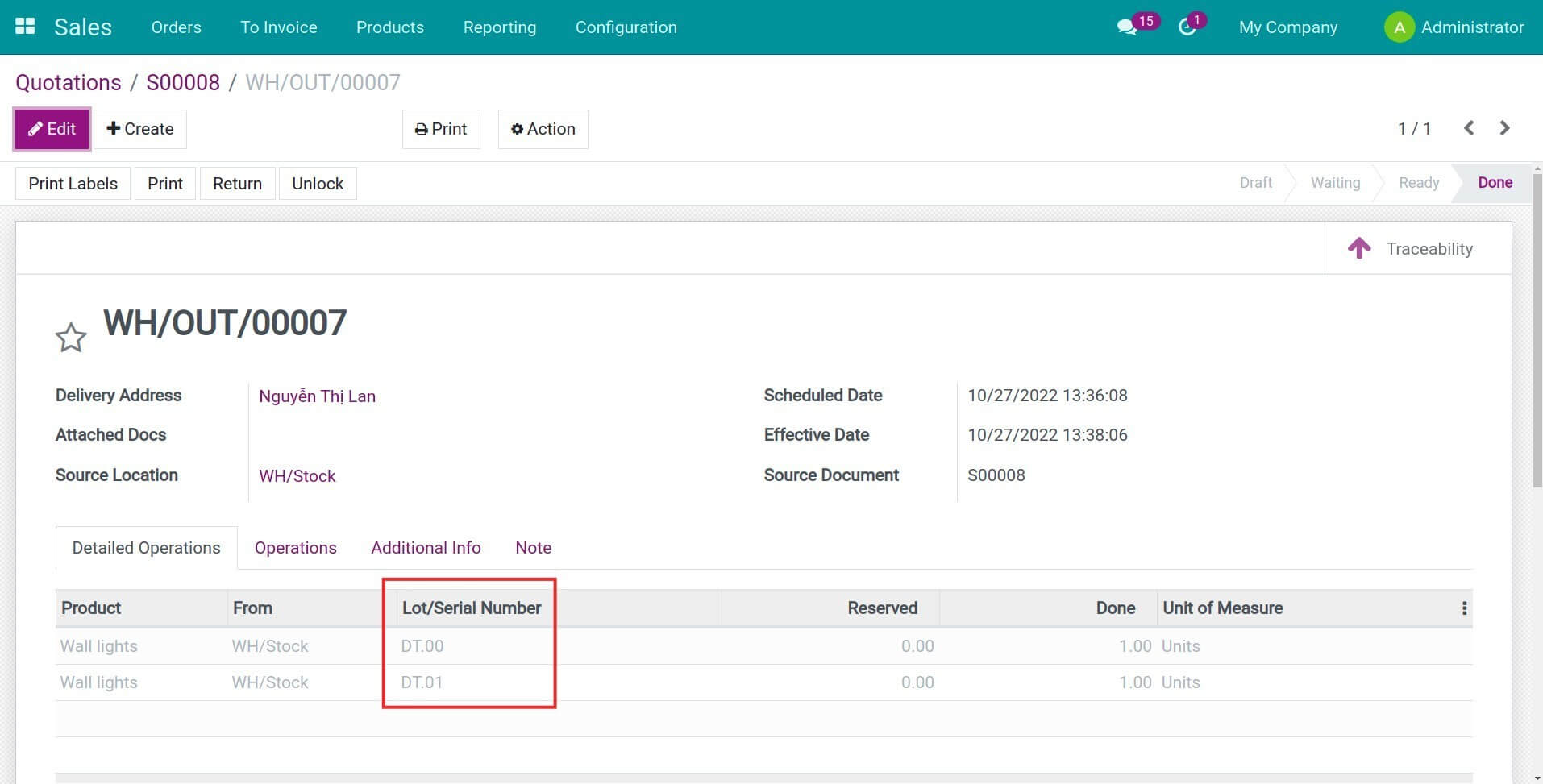The image size is (1543, 784).
Task: Switch to the Operations tab
Action: tap(295, 548)
